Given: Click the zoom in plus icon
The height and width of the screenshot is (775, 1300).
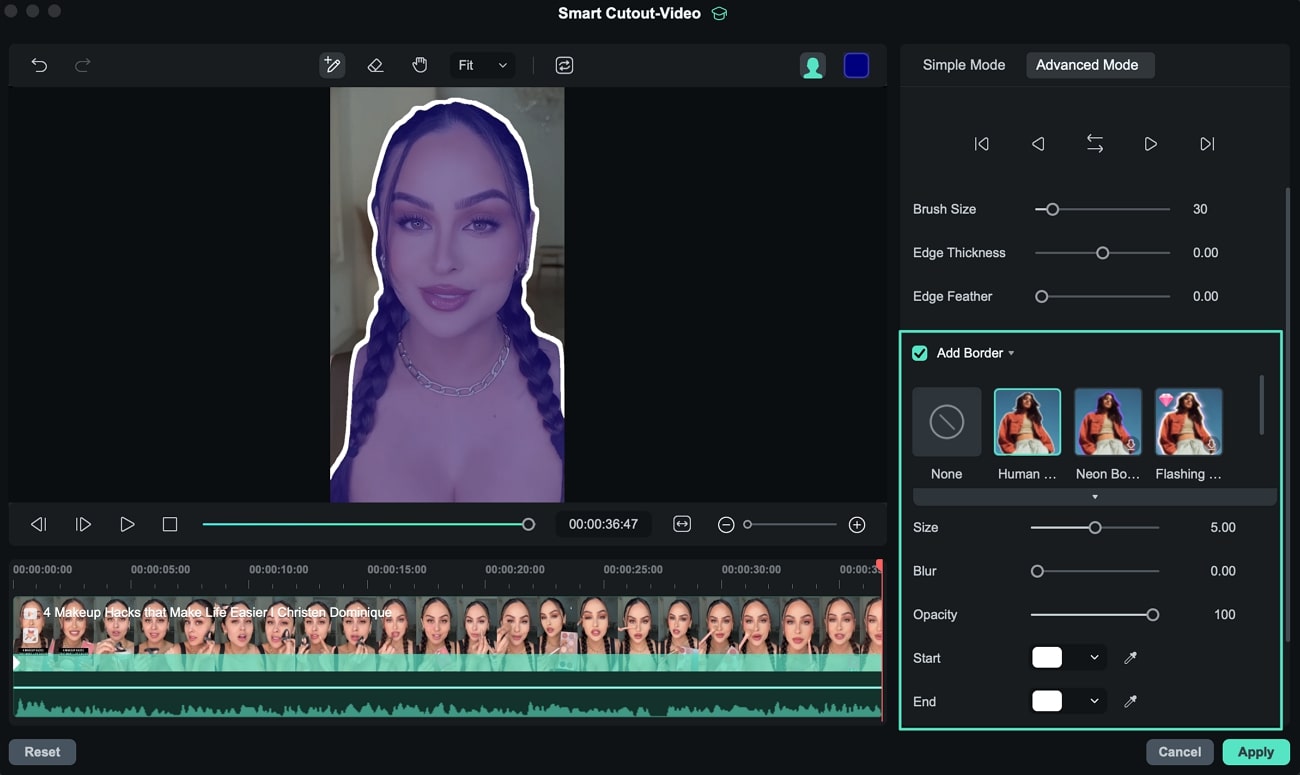Looking at the screenshot, I should coord(857,525).
